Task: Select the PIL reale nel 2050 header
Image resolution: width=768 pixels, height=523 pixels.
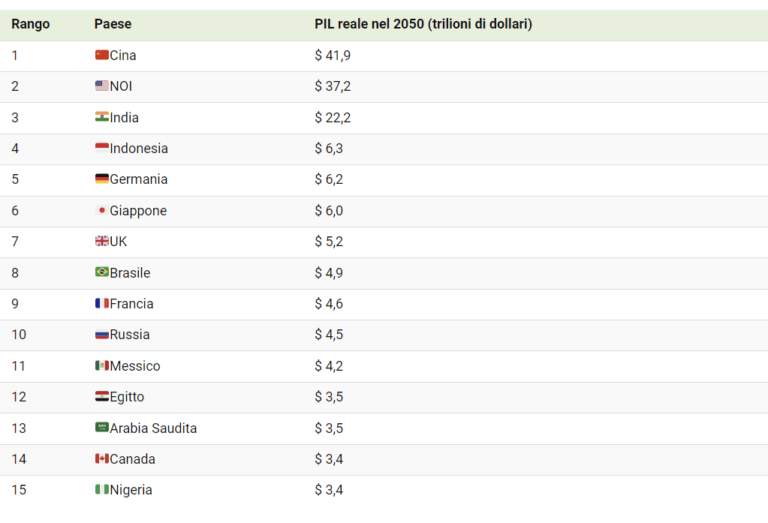Action: pos(423,24)
